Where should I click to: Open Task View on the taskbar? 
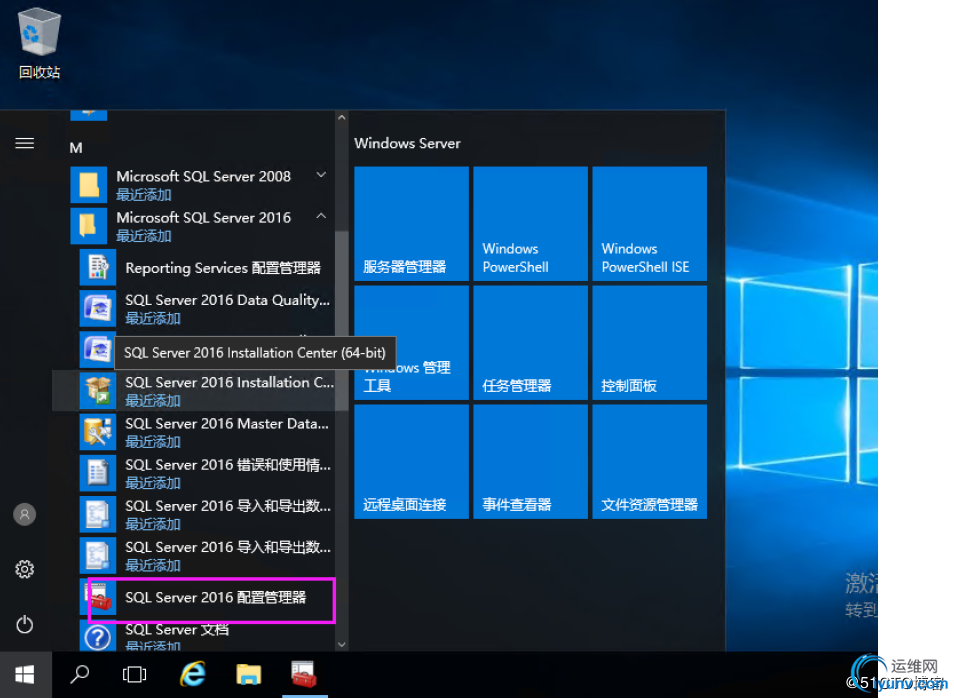[134, 674]
